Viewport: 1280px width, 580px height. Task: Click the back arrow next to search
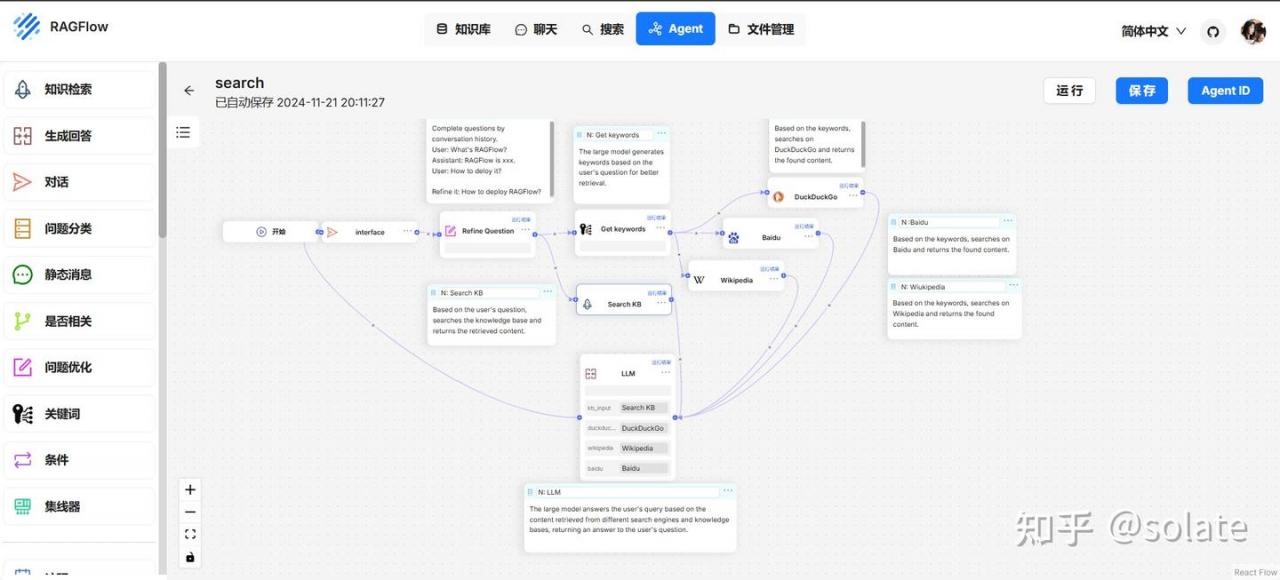pos(189,91)
